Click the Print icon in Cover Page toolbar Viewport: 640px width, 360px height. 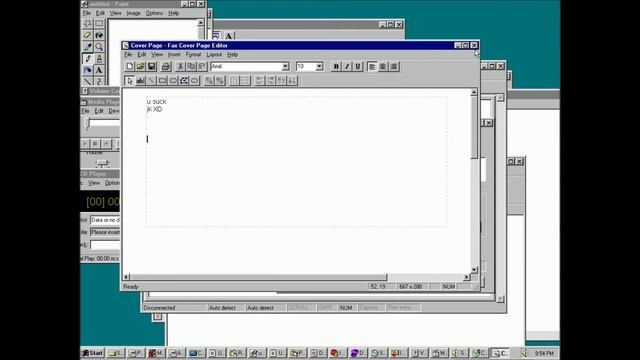click(x=165, y=66)
